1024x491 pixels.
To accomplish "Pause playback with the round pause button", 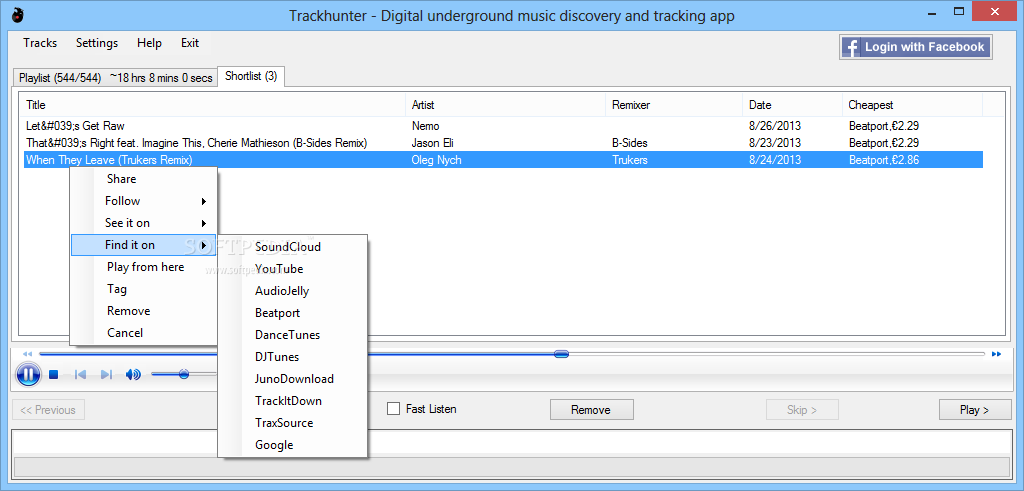I will (x=28, y=375).
